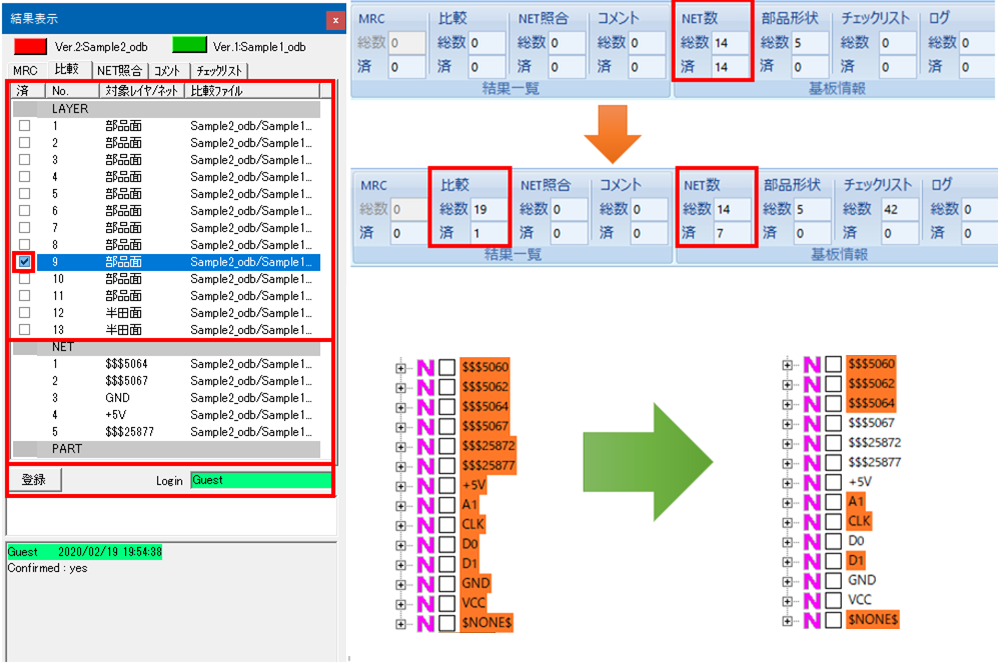Uncheck the checked box on row 9

click(x=25, y=262)
